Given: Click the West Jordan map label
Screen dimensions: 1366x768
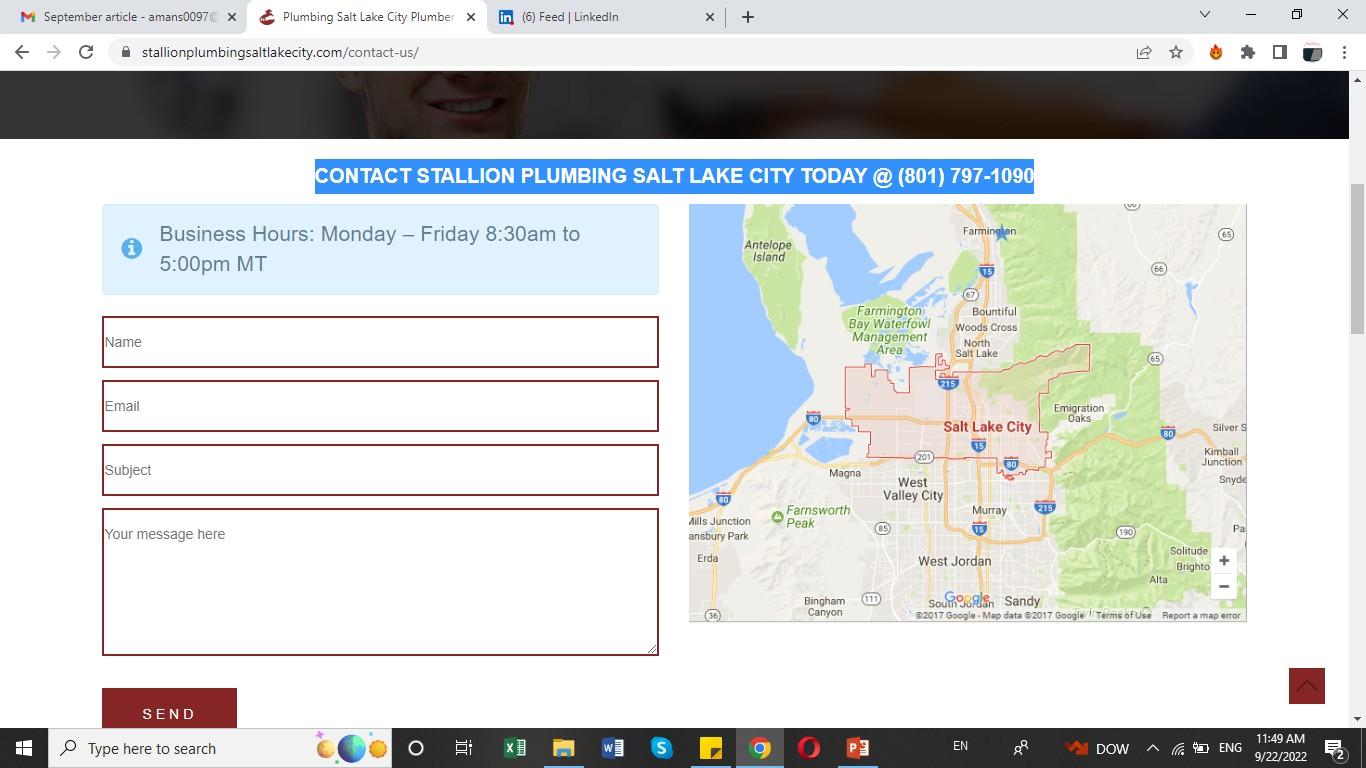Looking at the screenshot, I should click(x=955, y=562).
